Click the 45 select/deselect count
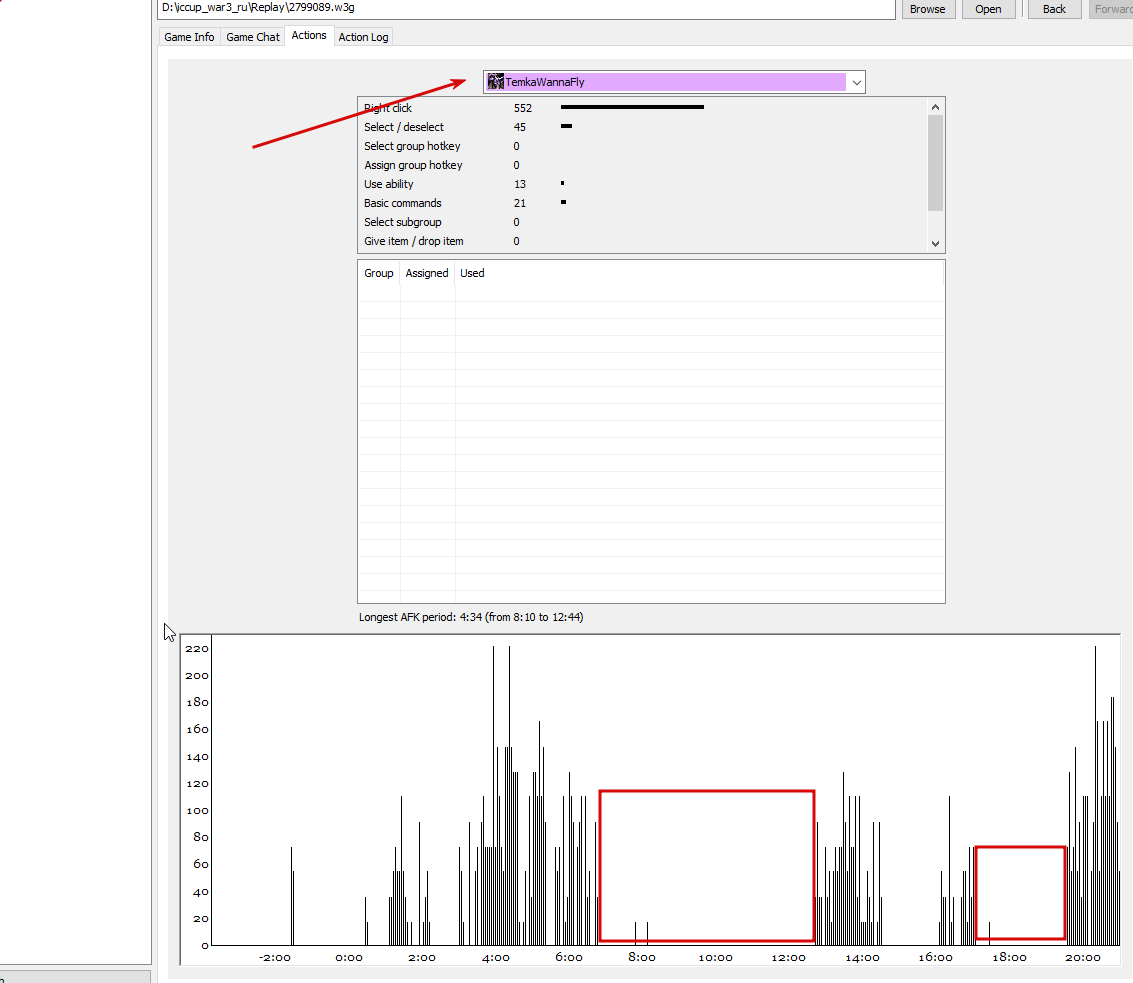Viewport: 1133px width, 983px height. (520, 127)
